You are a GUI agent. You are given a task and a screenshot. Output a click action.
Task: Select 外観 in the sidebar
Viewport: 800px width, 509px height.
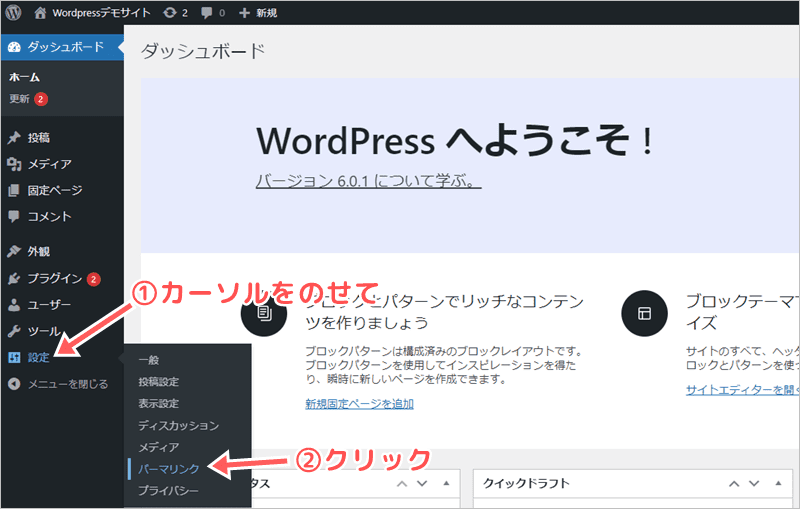39,252
